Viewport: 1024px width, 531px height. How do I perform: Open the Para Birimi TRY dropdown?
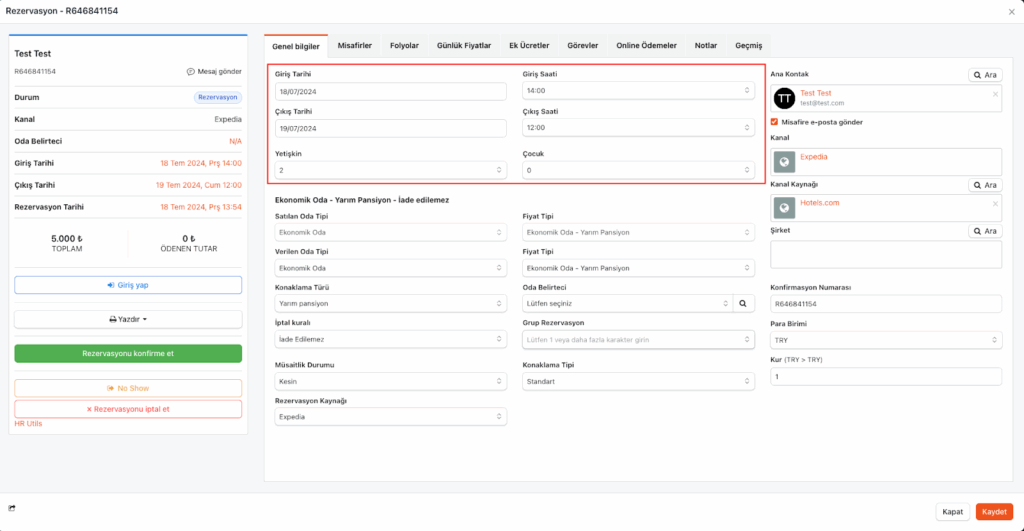[x=885, y=340]
